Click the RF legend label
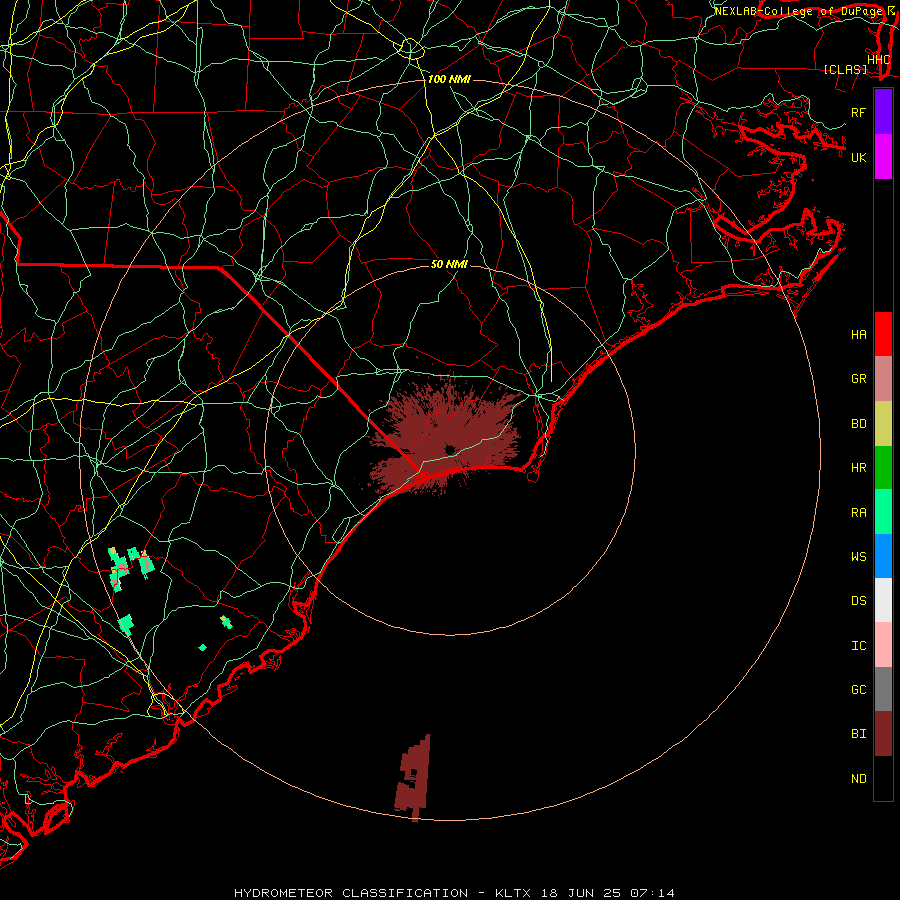Screen dimensions: 900x900 pyautogui.click(x=859, y=112)
